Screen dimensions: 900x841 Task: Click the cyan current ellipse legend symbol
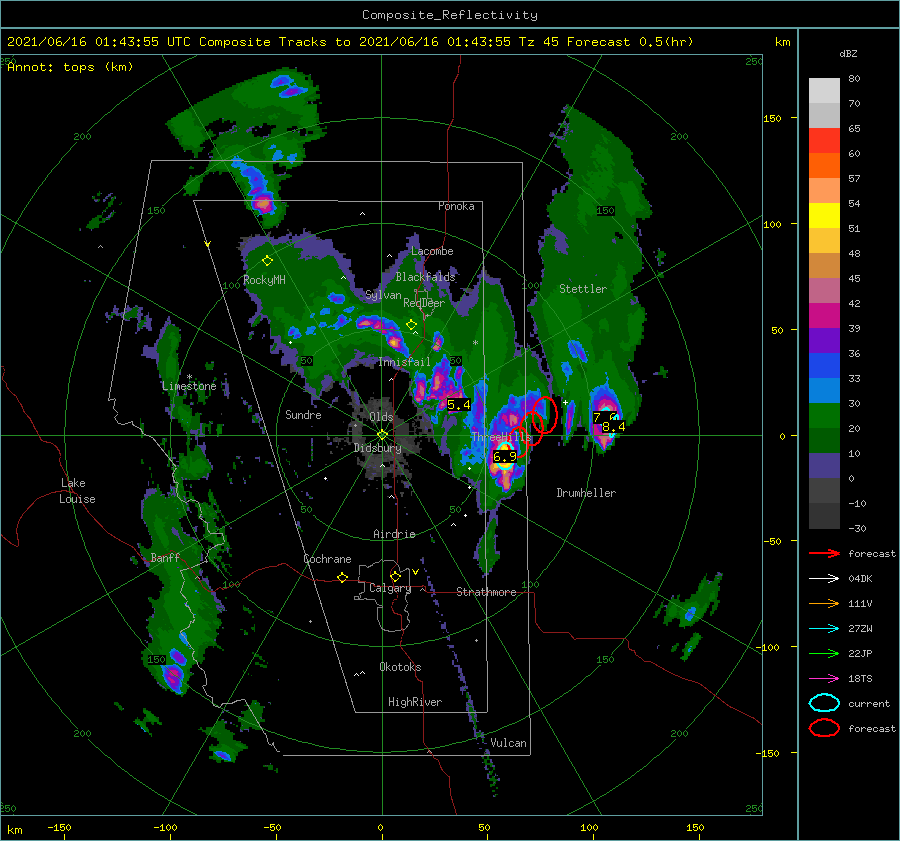pyautogui.click(x=824, y=703)
